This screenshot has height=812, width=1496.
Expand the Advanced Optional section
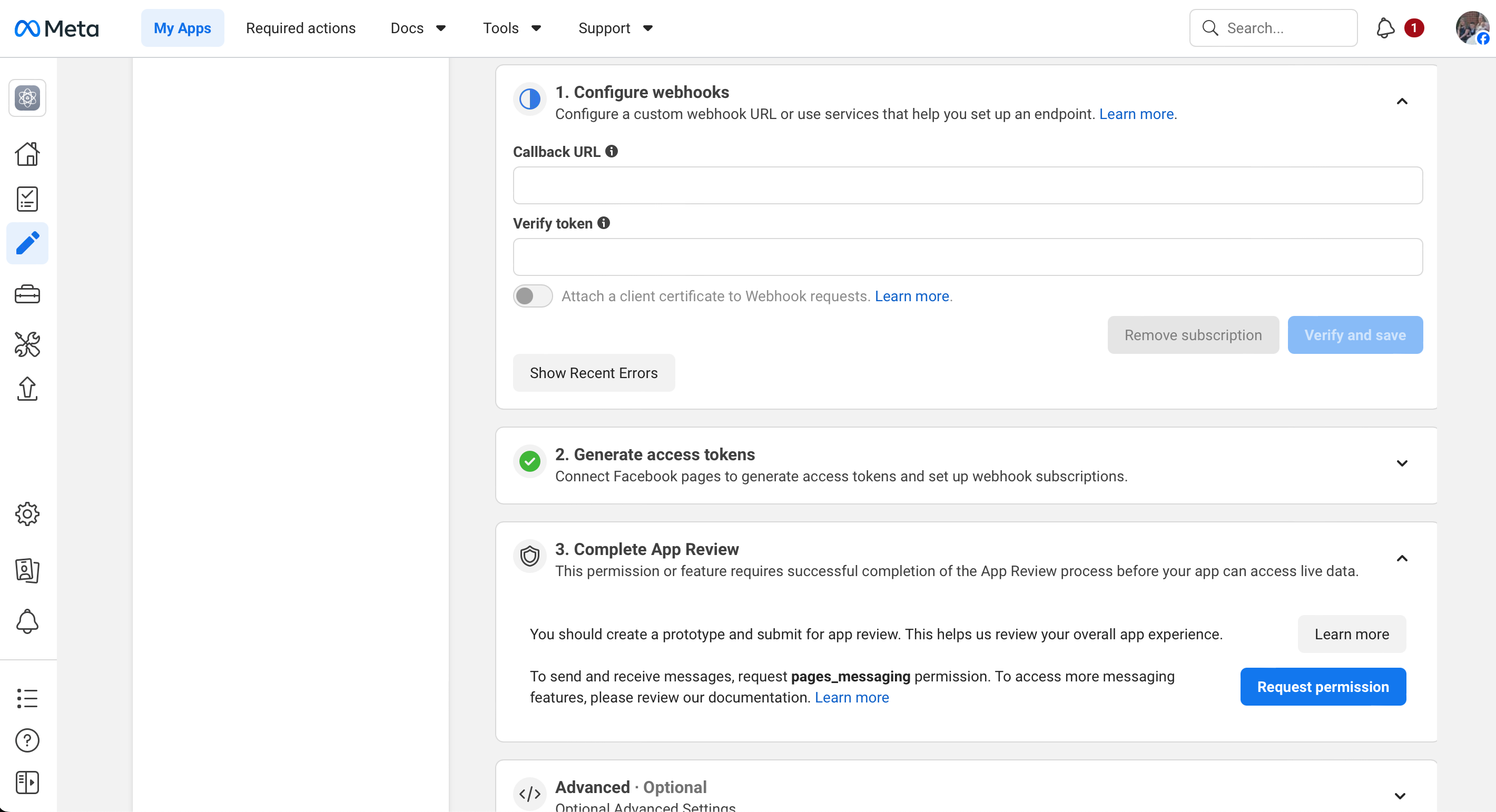click(1400, 796)
